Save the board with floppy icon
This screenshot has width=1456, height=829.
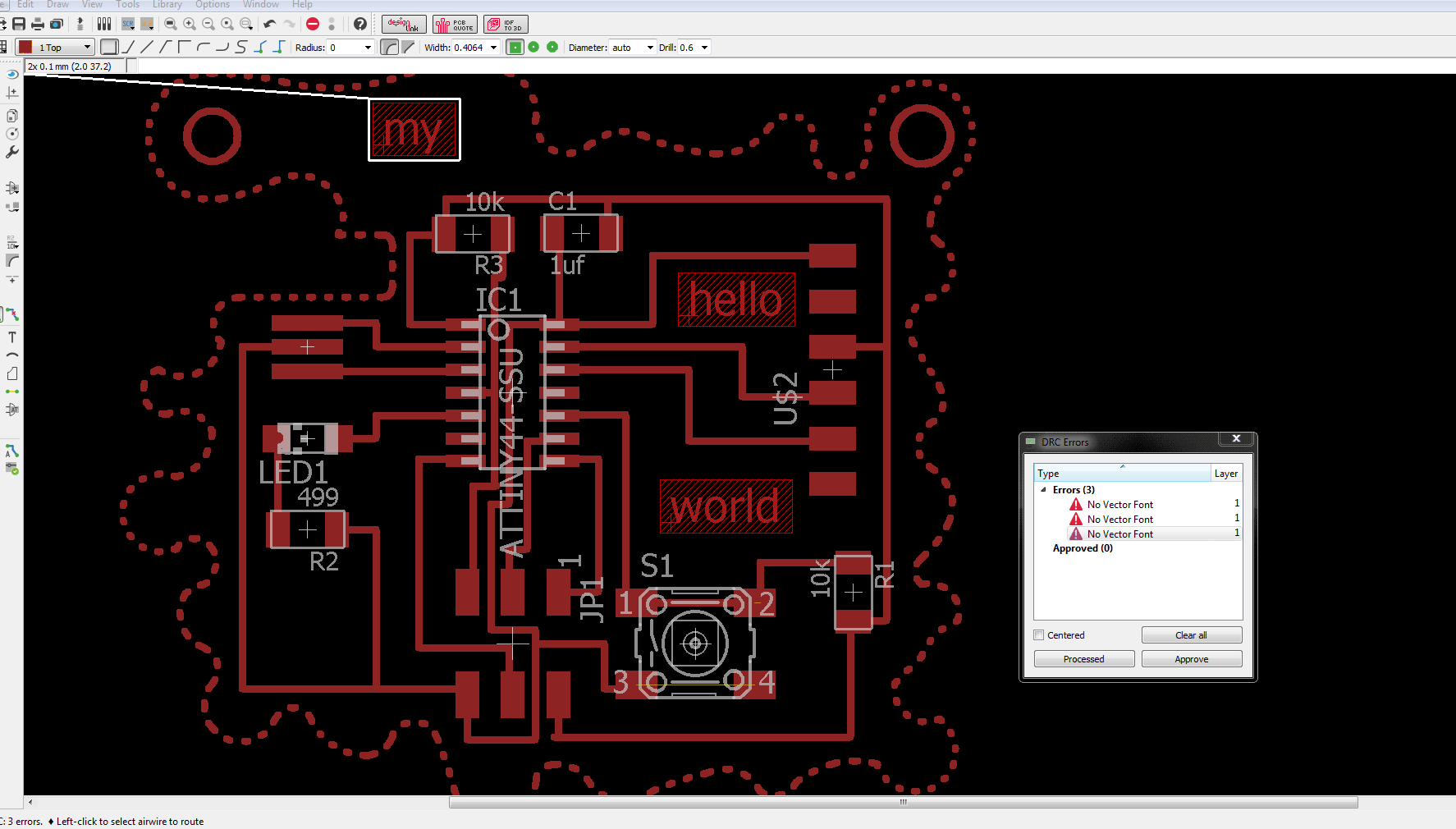[x=19, y=24]
